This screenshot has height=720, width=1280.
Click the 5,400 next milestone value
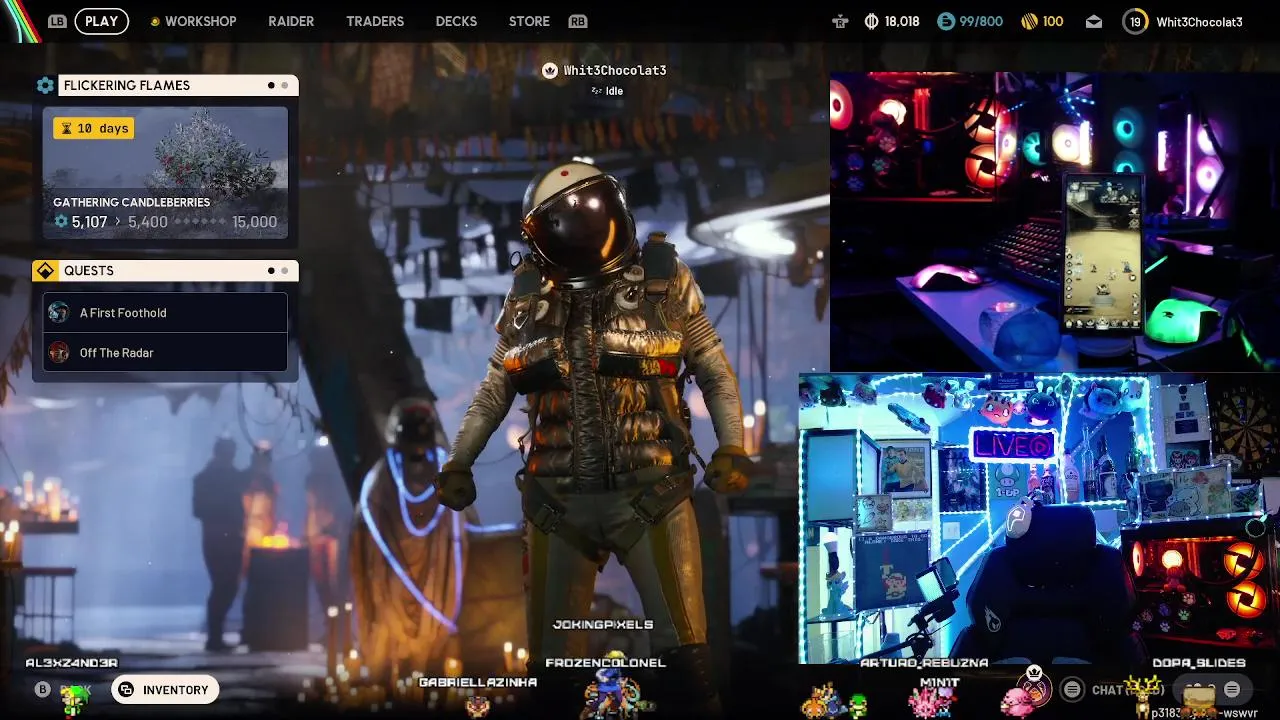pyautogui.click(x=148, y=222)
